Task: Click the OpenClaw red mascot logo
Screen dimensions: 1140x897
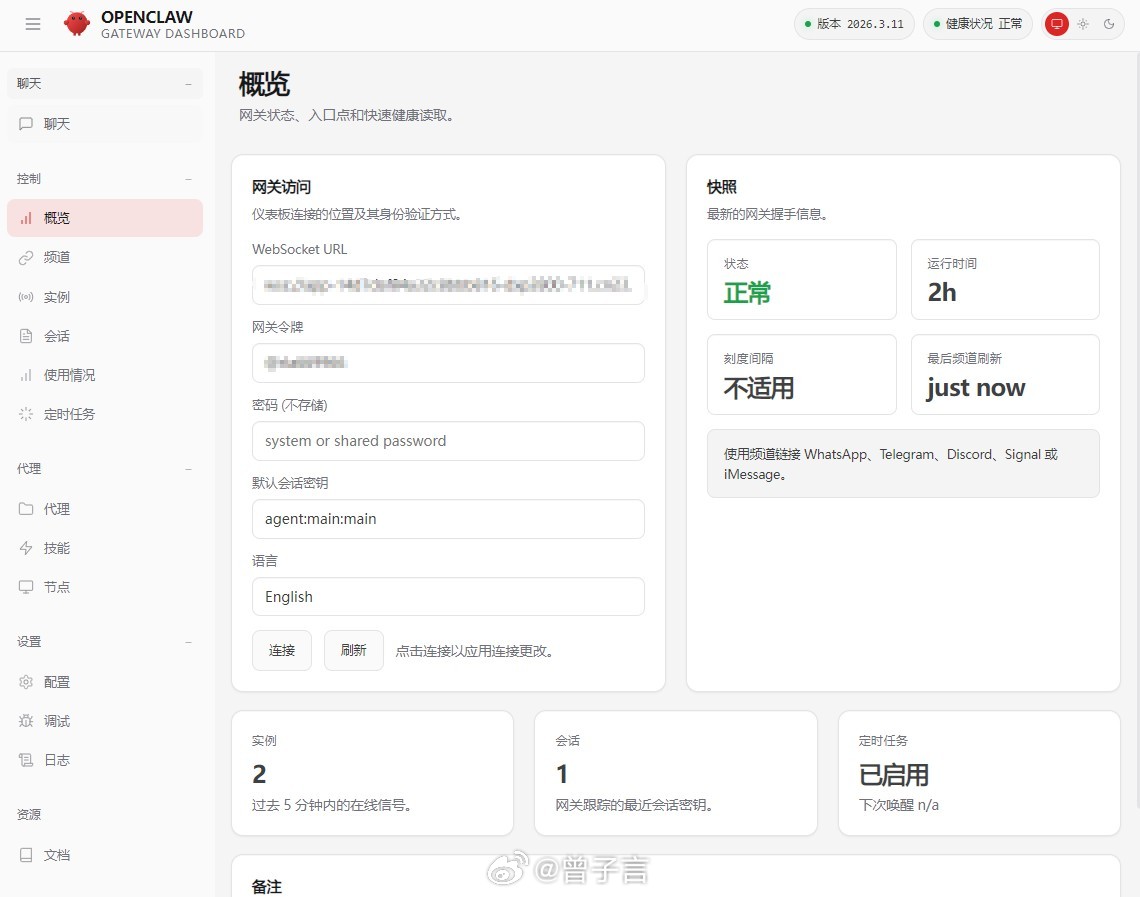Action: (76, 23)
